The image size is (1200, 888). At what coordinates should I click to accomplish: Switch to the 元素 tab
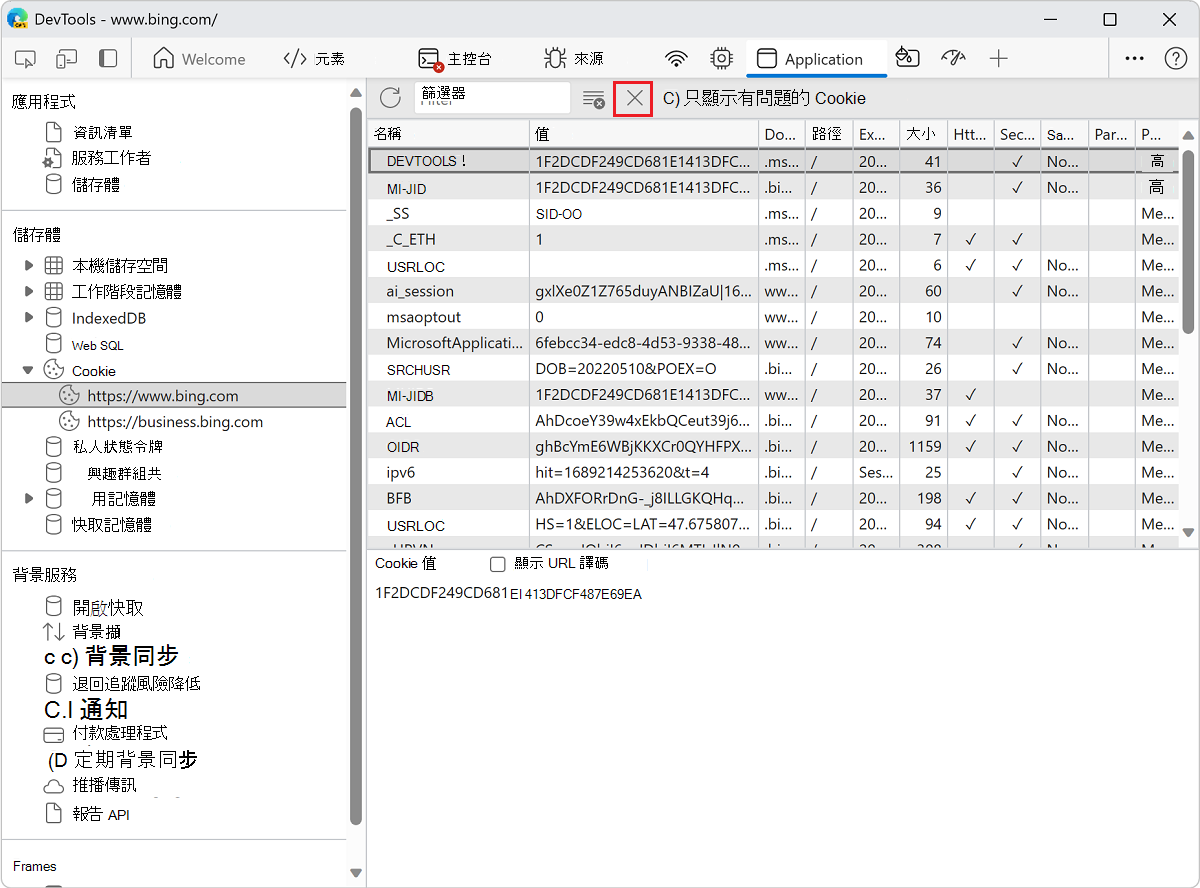point(315,59)
